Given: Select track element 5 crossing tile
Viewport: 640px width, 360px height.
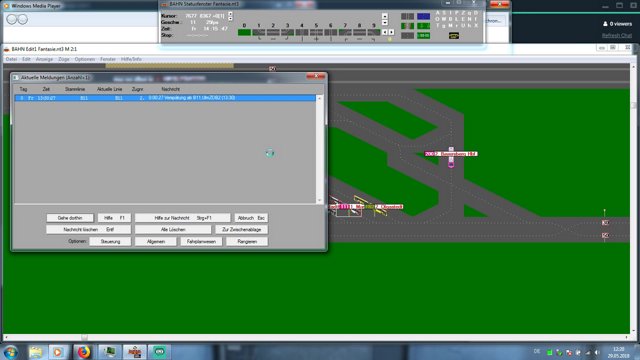Looking at the screenshot, I should coord(316,32).
